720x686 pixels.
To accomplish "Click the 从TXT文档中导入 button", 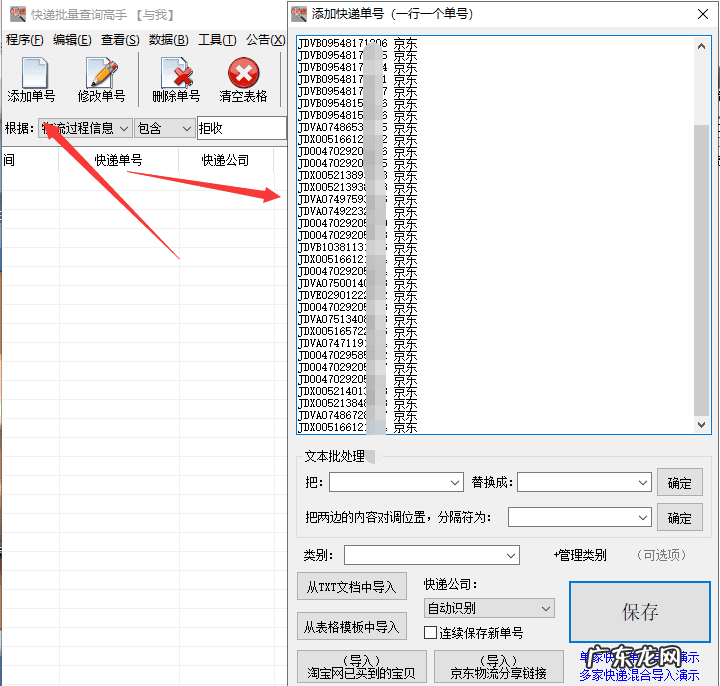I will click(352, 586).
